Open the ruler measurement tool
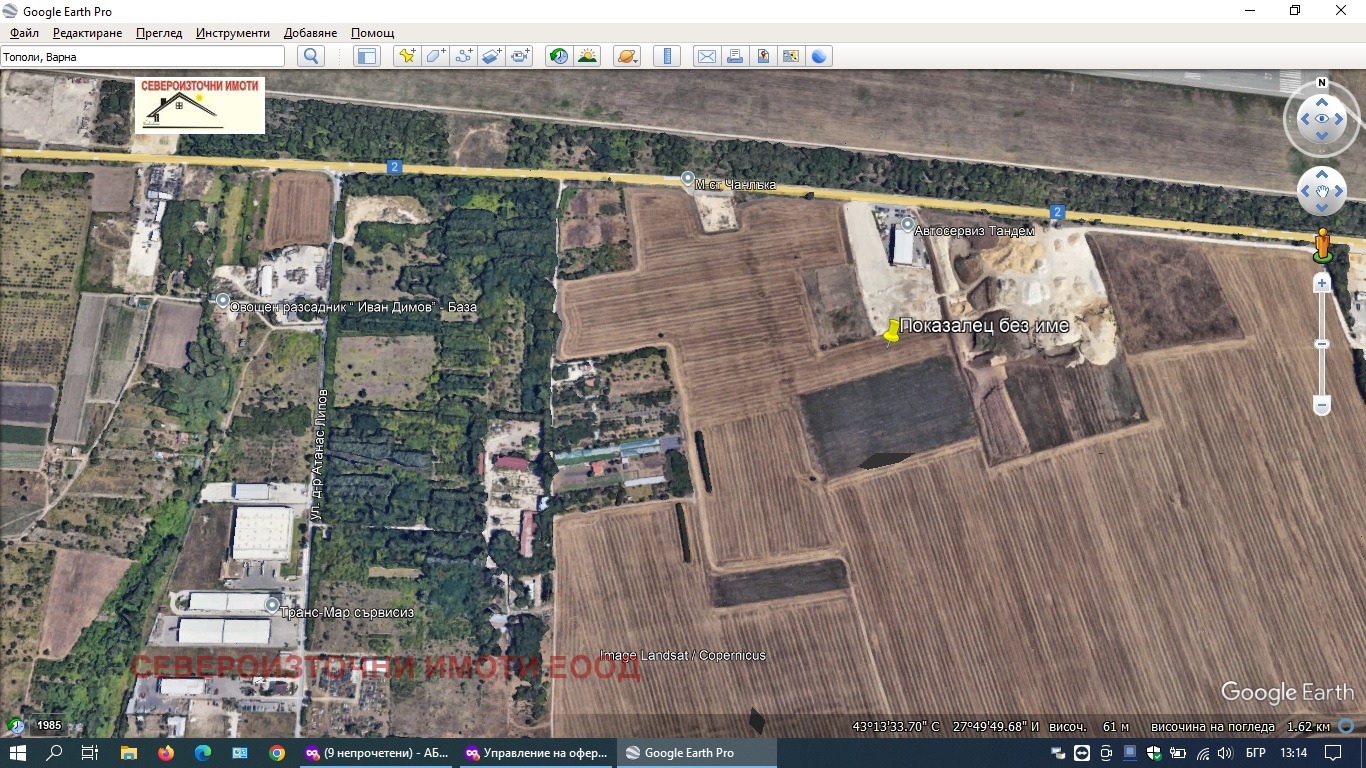The width and height of the screenshot is (1366, 768). (x=667, y=56)
